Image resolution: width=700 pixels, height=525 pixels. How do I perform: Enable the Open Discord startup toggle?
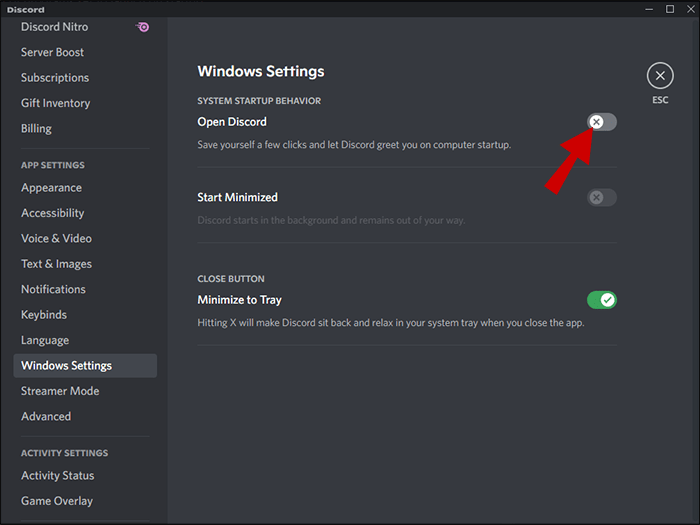coord(601,122)
